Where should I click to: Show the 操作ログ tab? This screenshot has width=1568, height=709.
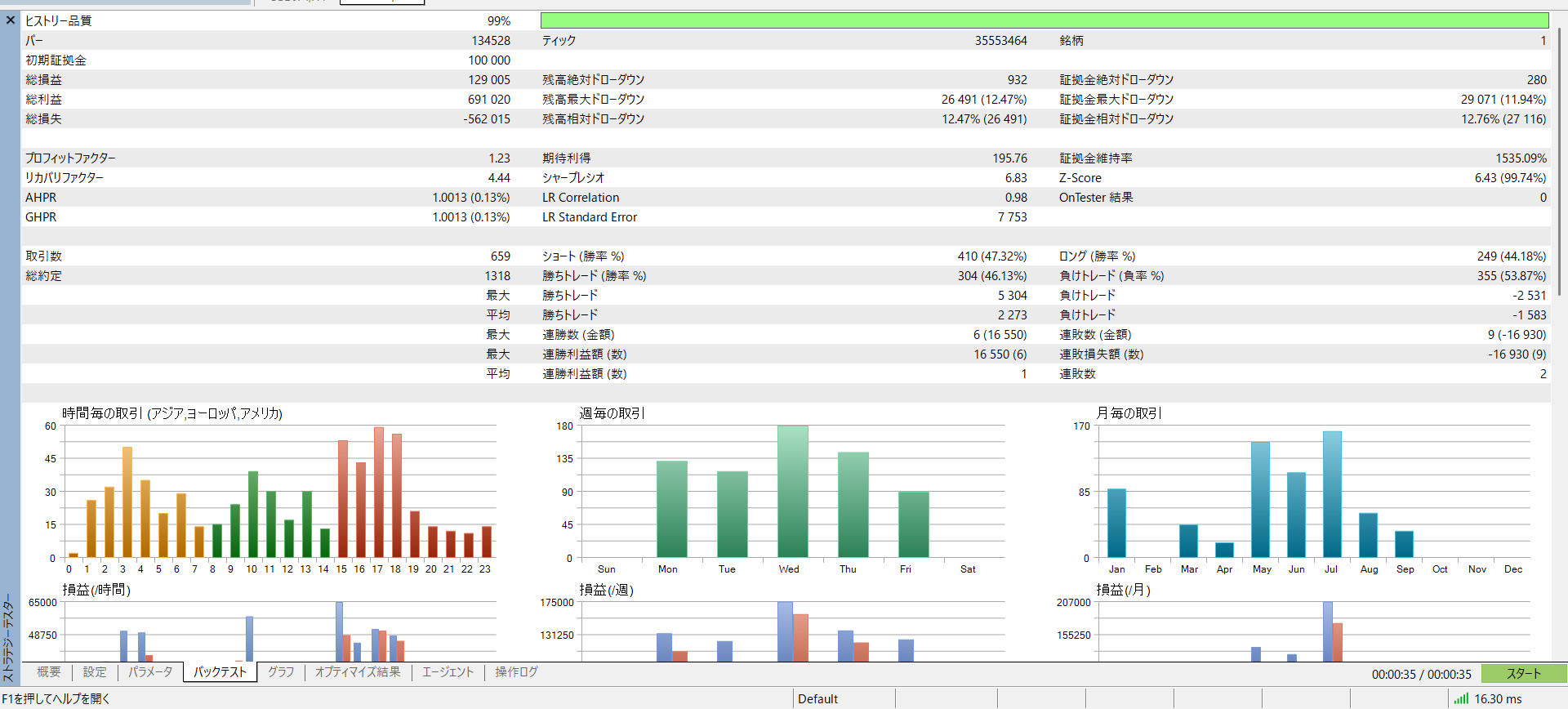tap(516, 671)
